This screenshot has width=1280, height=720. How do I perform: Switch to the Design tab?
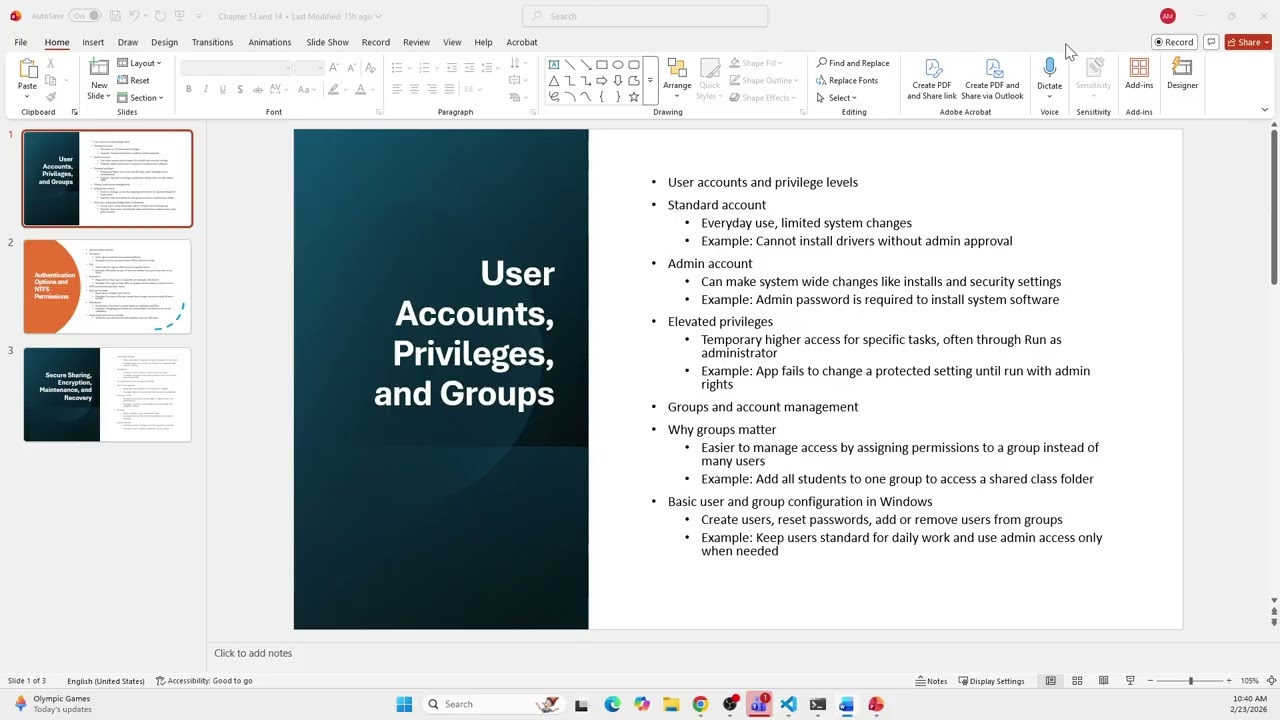click(x=164, y=42)
